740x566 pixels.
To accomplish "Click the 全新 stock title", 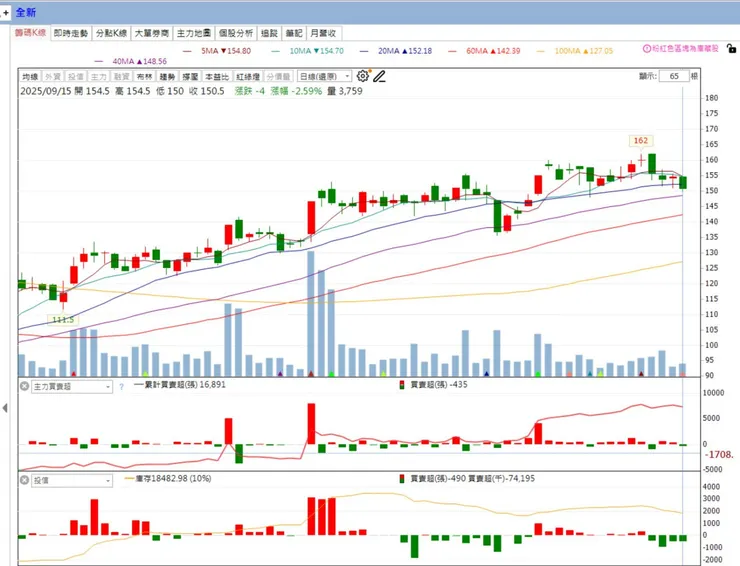I will click(x=25, y=13).
